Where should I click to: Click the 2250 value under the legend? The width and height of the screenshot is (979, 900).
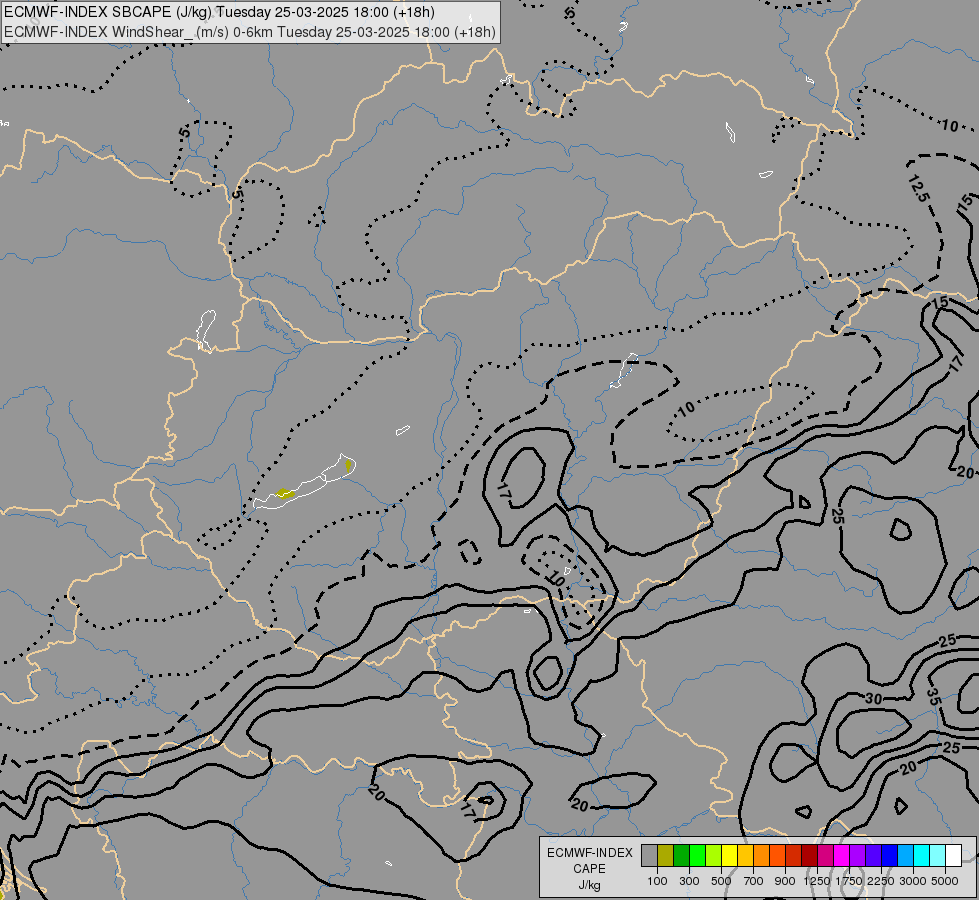click(x=881, y=881)
